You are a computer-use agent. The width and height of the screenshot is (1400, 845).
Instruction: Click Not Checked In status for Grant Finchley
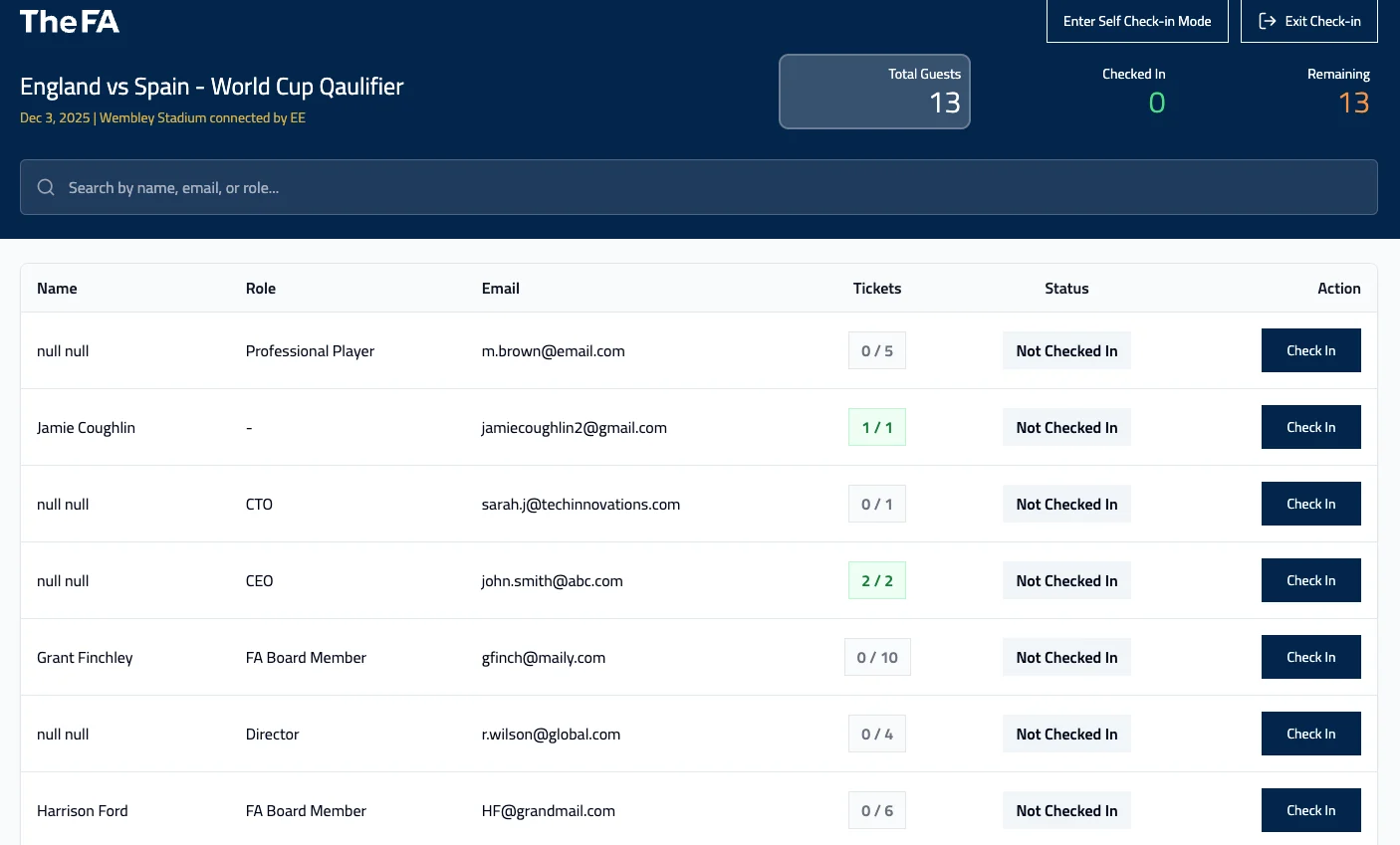point(1066,657)
